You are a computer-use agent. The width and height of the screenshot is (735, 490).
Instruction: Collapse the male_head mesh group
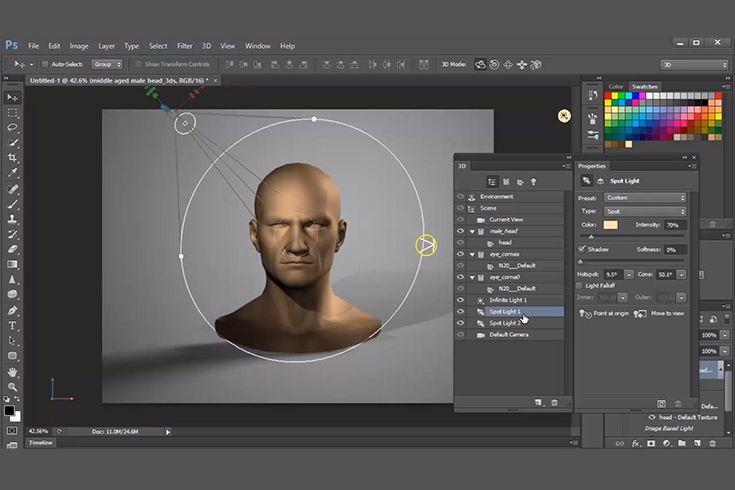coord(473,231)
